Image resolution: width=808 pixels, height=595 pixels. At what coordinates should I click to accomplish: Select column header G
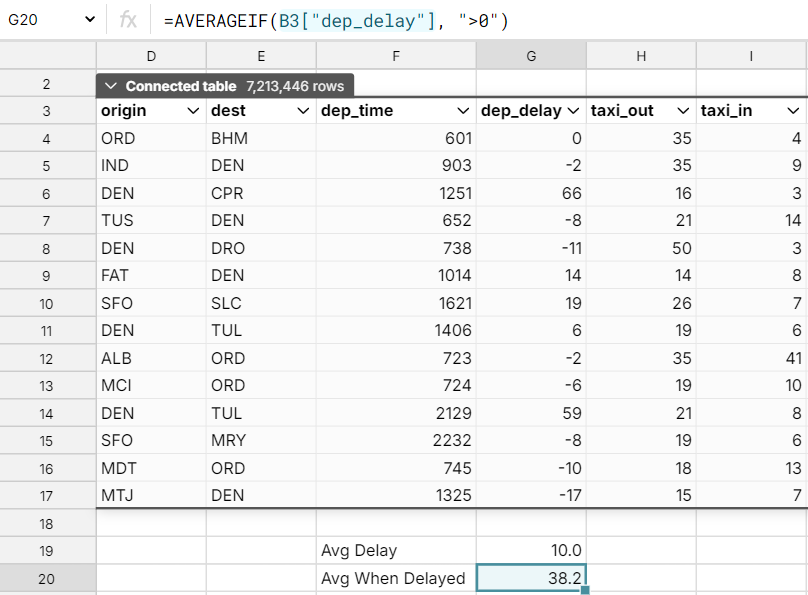click(x=531, y=56)
